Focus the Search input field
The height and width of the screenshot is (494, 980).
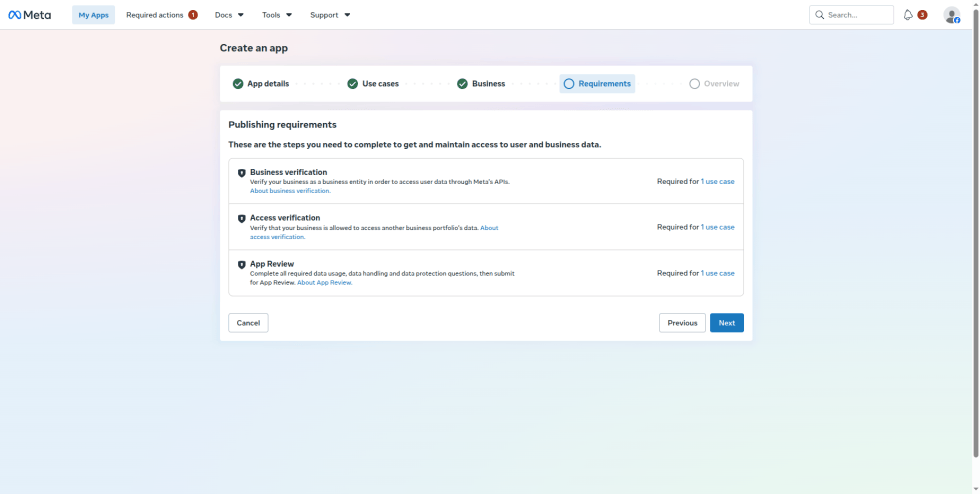851,15
